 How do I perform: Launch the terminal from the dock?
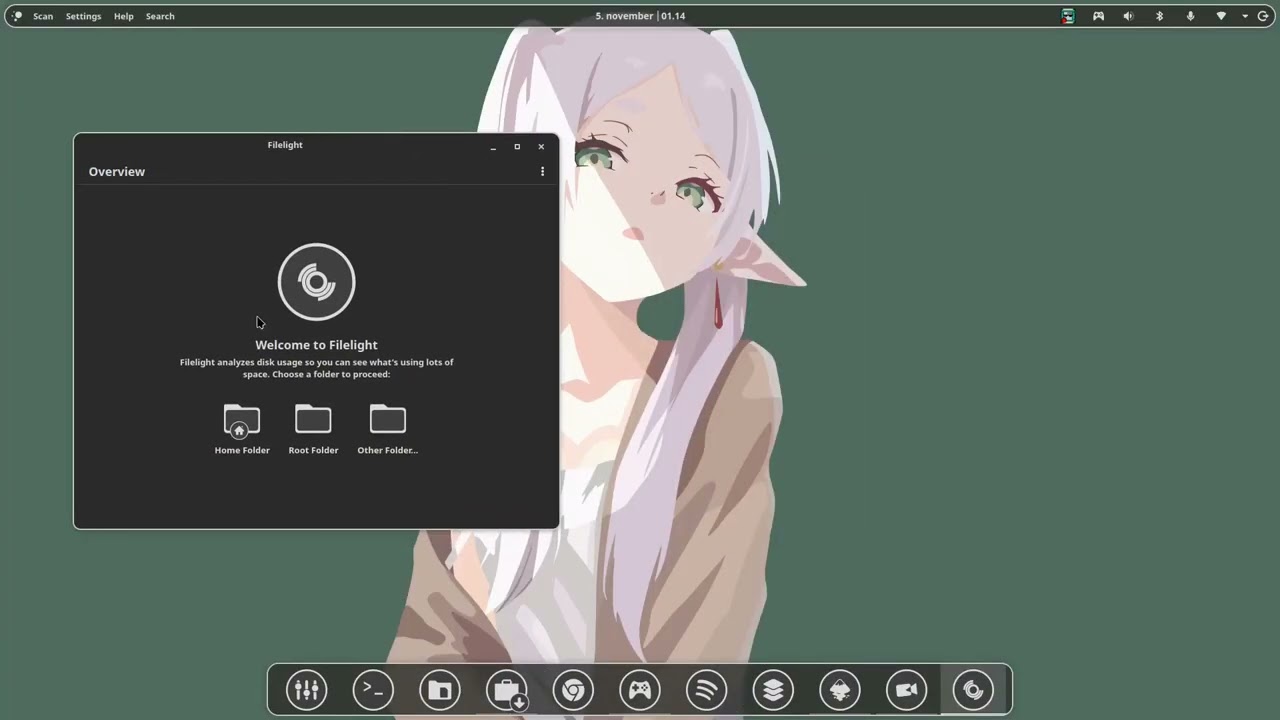coord(373,690)
